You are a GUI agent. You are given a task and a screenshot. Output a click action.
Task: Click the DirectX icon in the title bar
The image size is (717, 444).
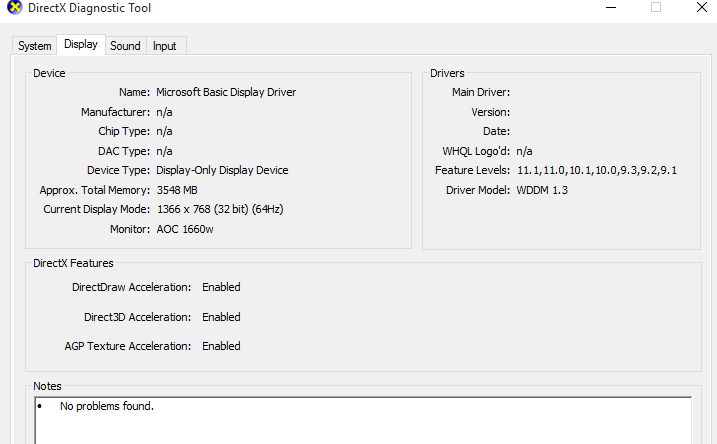(x=13, y=9)
